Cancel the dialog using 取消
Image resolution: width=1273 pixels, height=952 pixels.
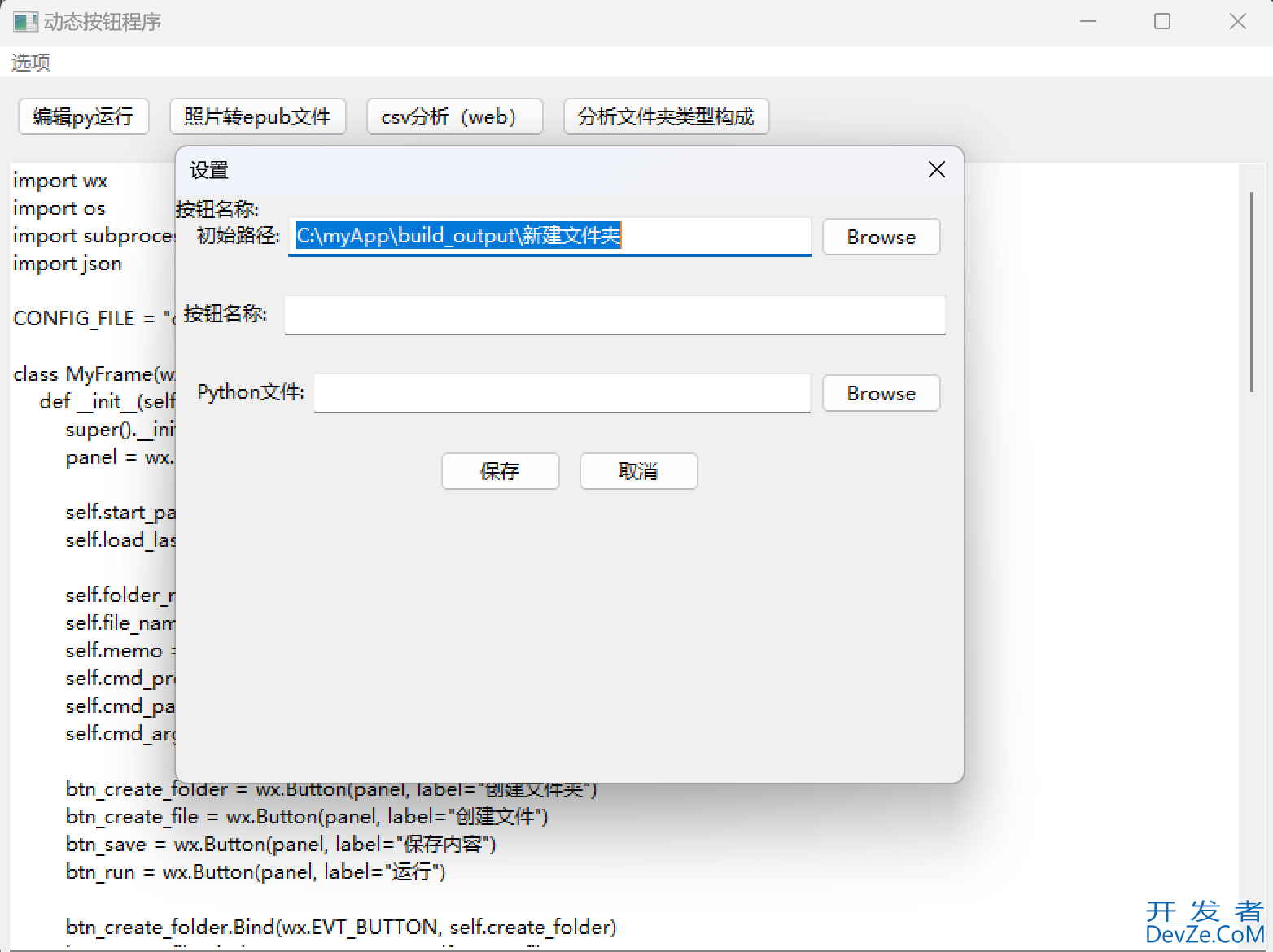pyautogui.click(x=638, y=471)
